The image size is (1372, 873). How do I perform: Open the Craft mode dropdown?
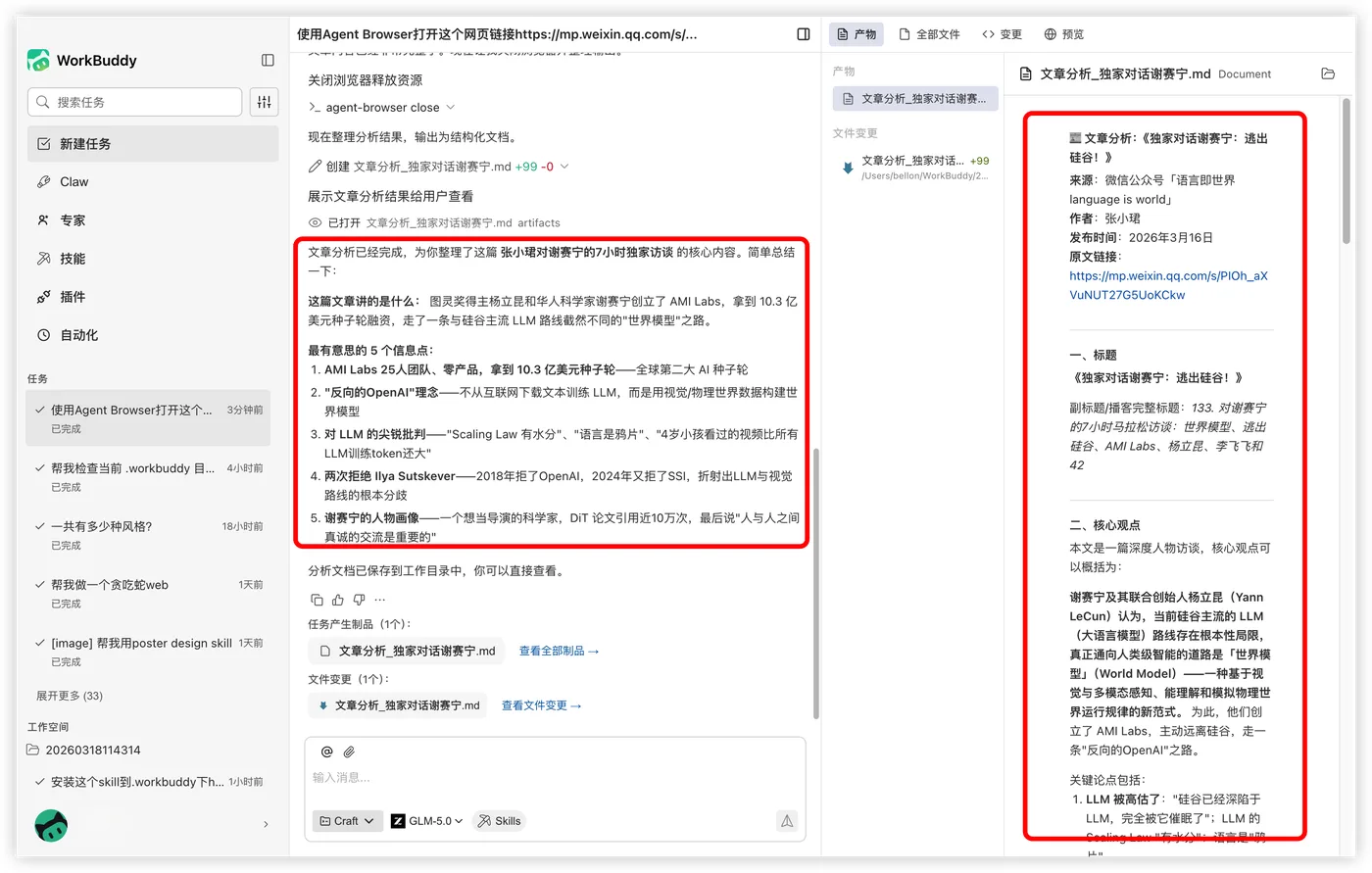coord(347,821)
